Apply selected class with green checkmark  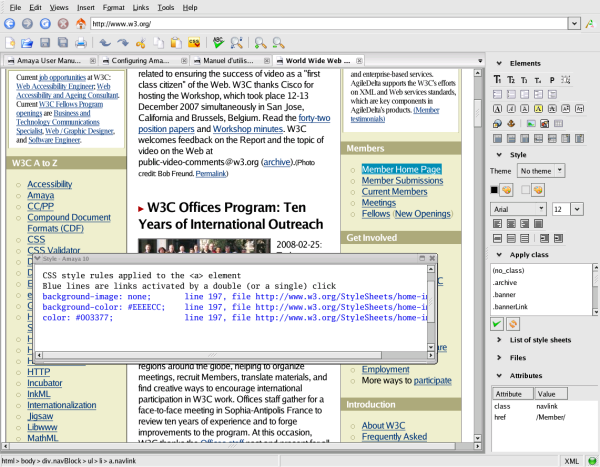point(496,324)
